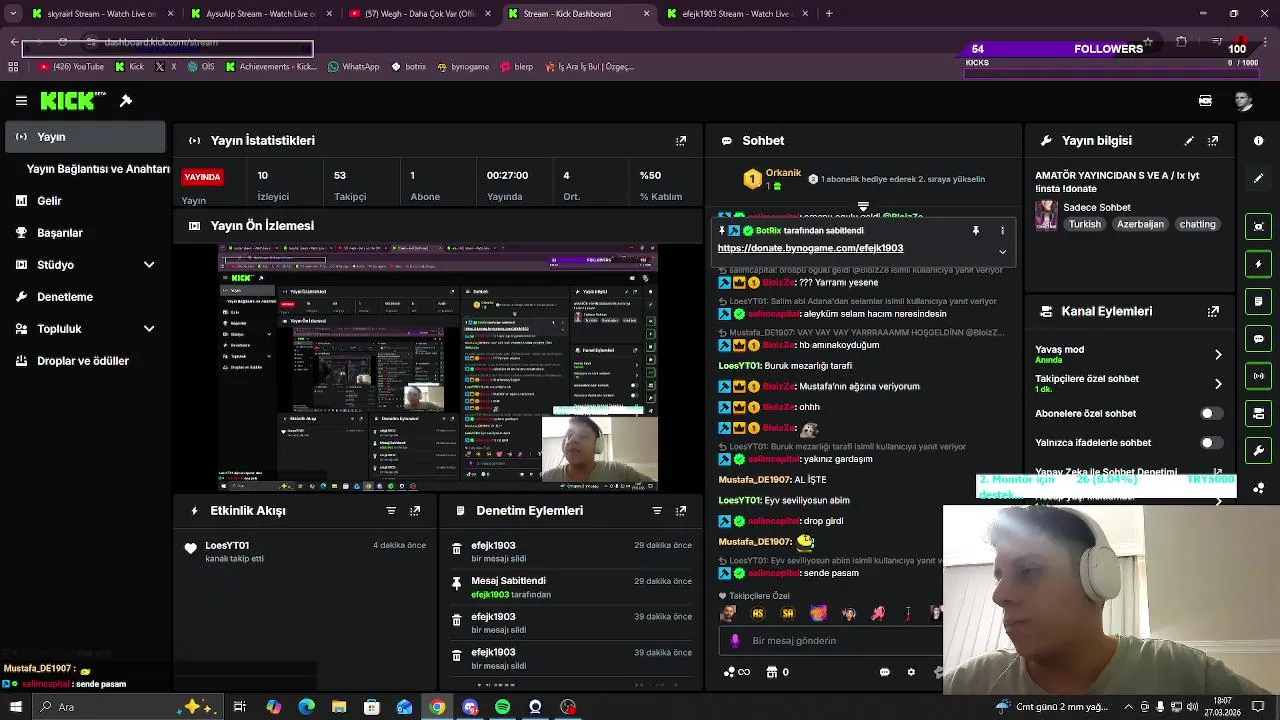Viewport: 1280px width, 720px height.
Task: Open filter options in Etkinlik Akışı
Action: tap(391, 511)
